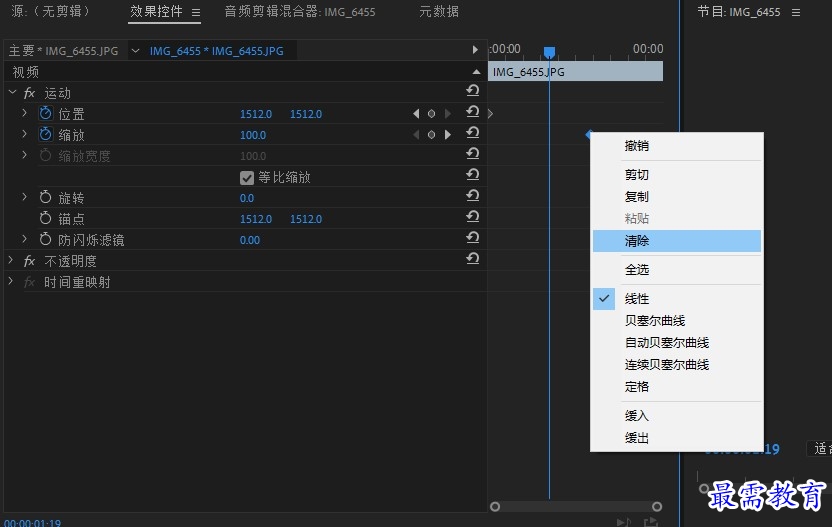Show/hide timeline view arrow
Image resolution: width=832 pixels, height=527 pixels.
(475, 50)
